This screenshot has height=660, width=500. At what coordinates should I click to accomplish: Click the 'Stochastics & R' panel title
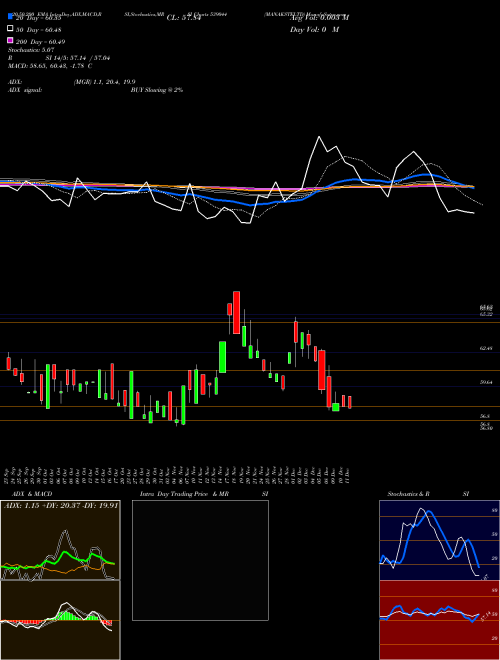(409, 494)
